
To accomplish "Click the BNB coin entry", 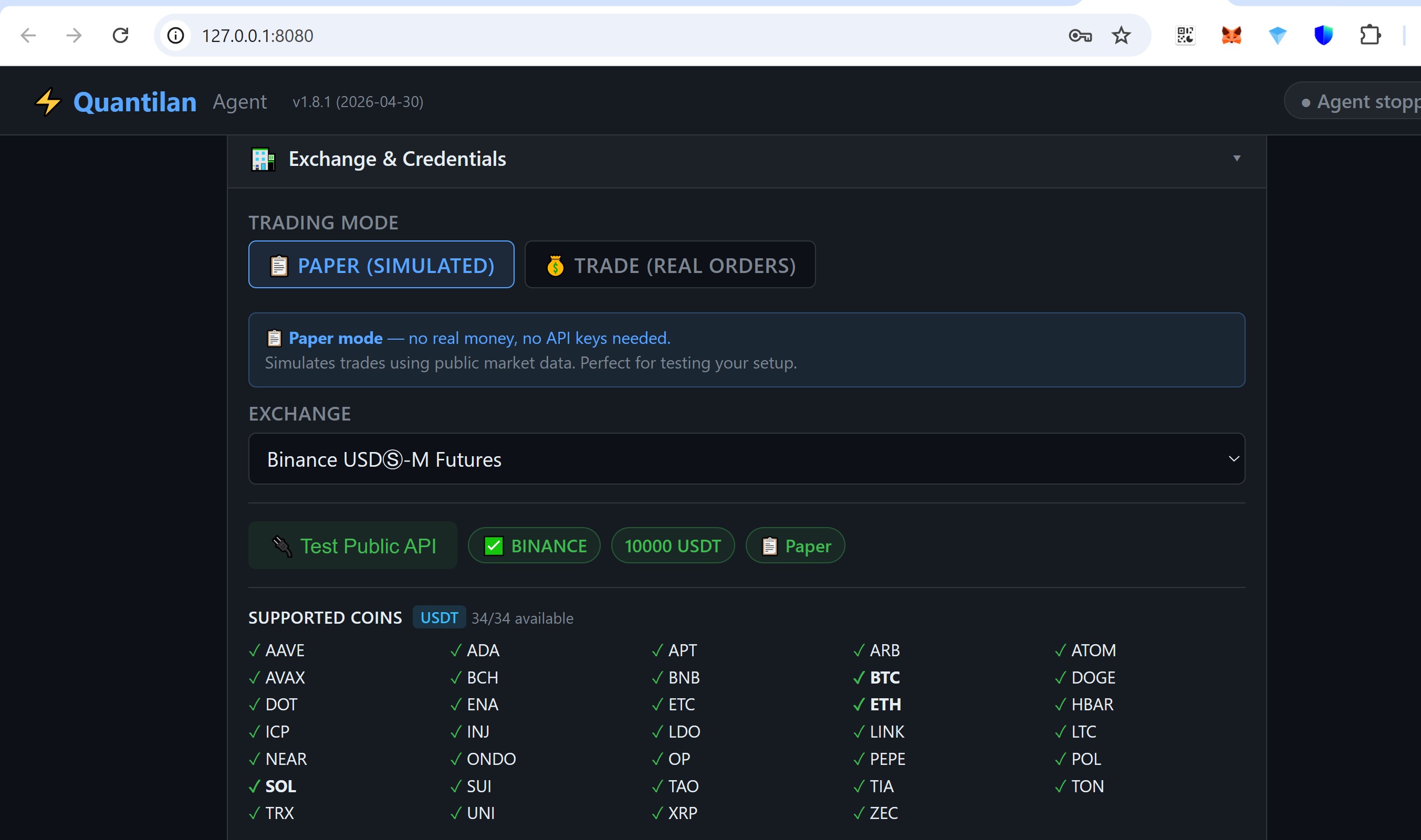I will 676,678.
